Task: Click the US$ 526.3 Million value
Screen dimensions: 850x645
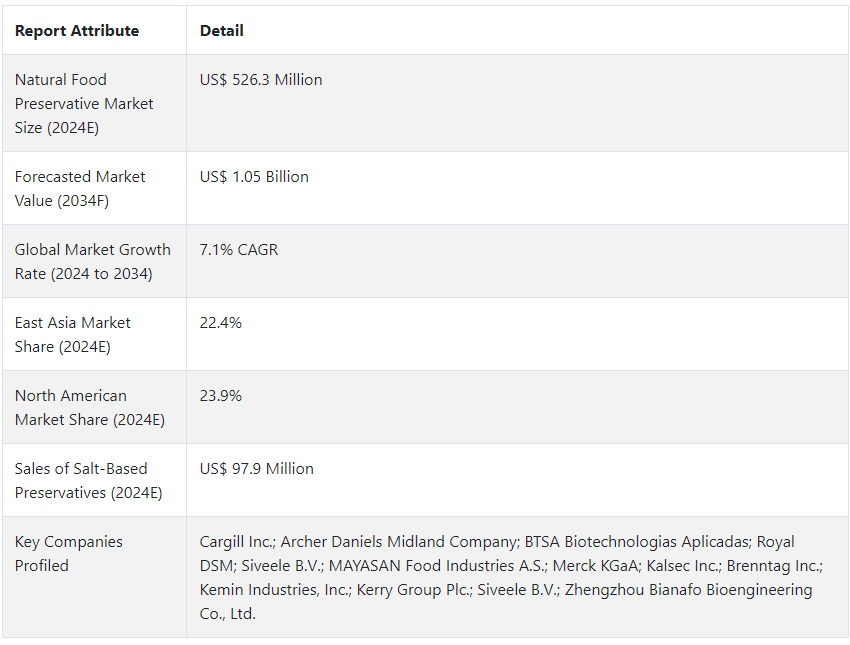Action: coord(261,80)
